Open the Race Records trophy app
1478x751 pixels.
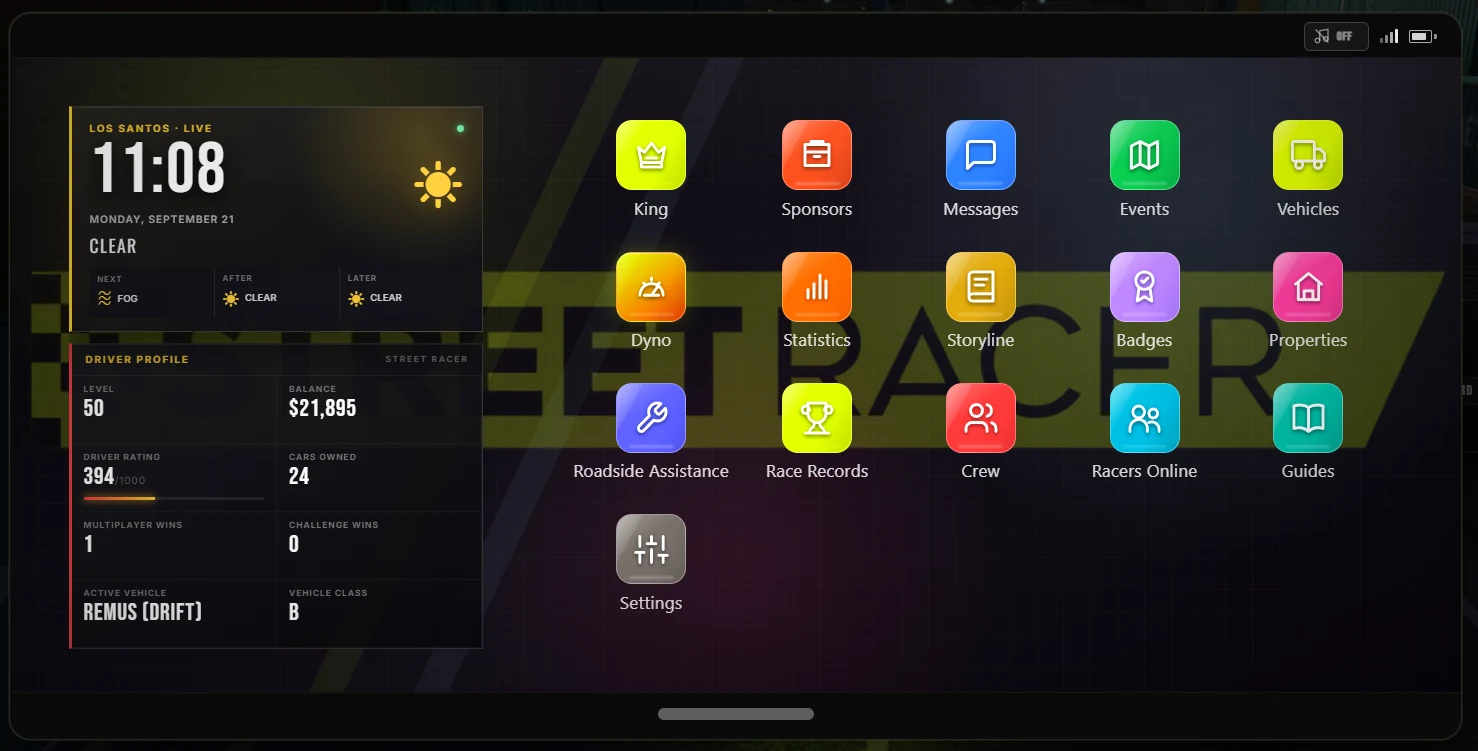tap(817, 418)
